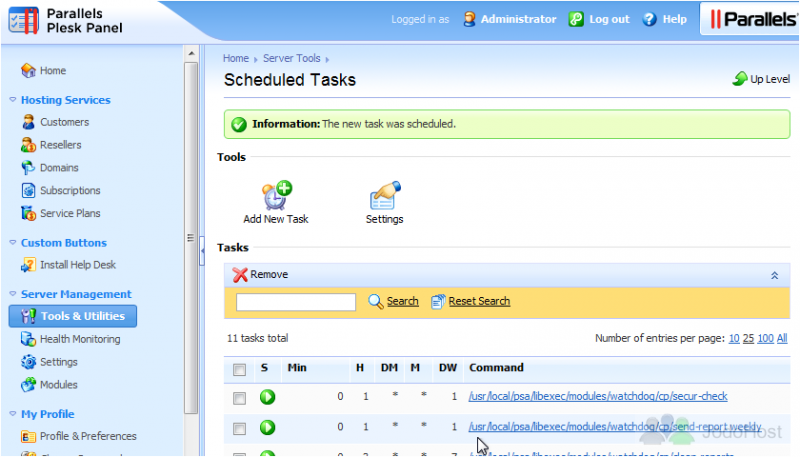This screenshot has width=800, height=457.
Task: Open the send-report weekly command link
Action: pyautogui.click(x=615, y=427)
